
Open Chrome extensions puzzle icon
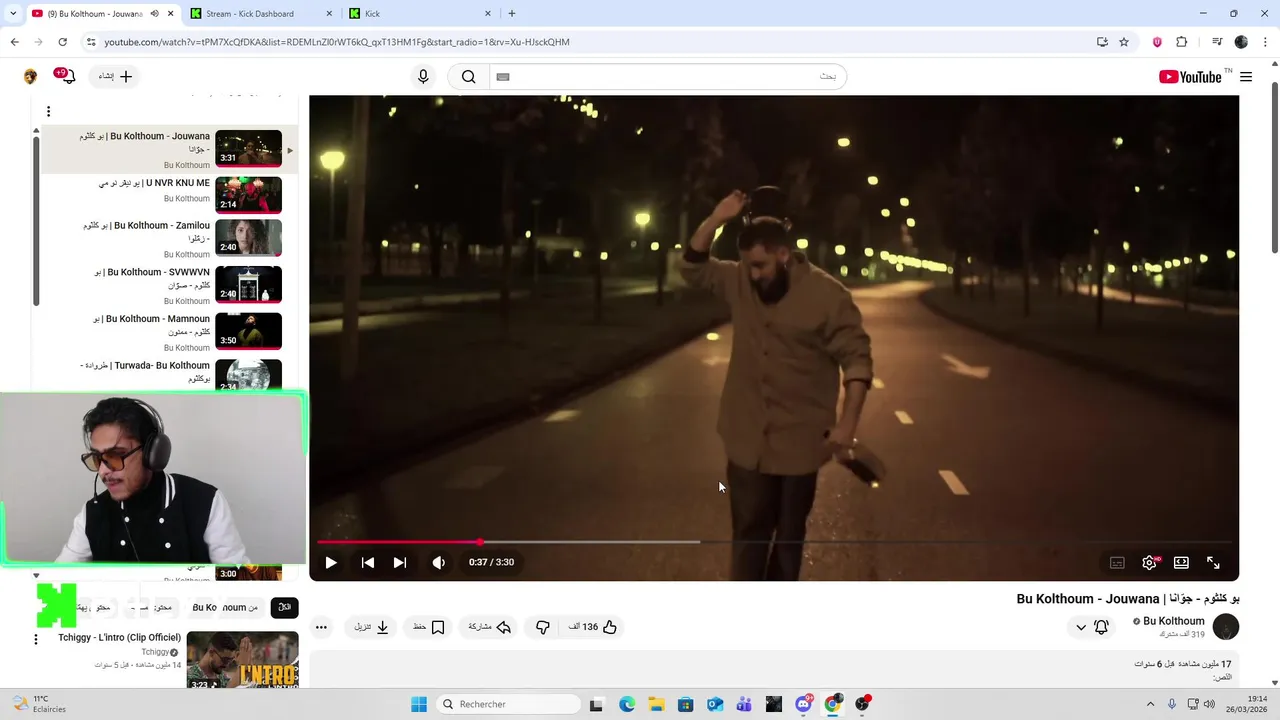(1182, 42)
